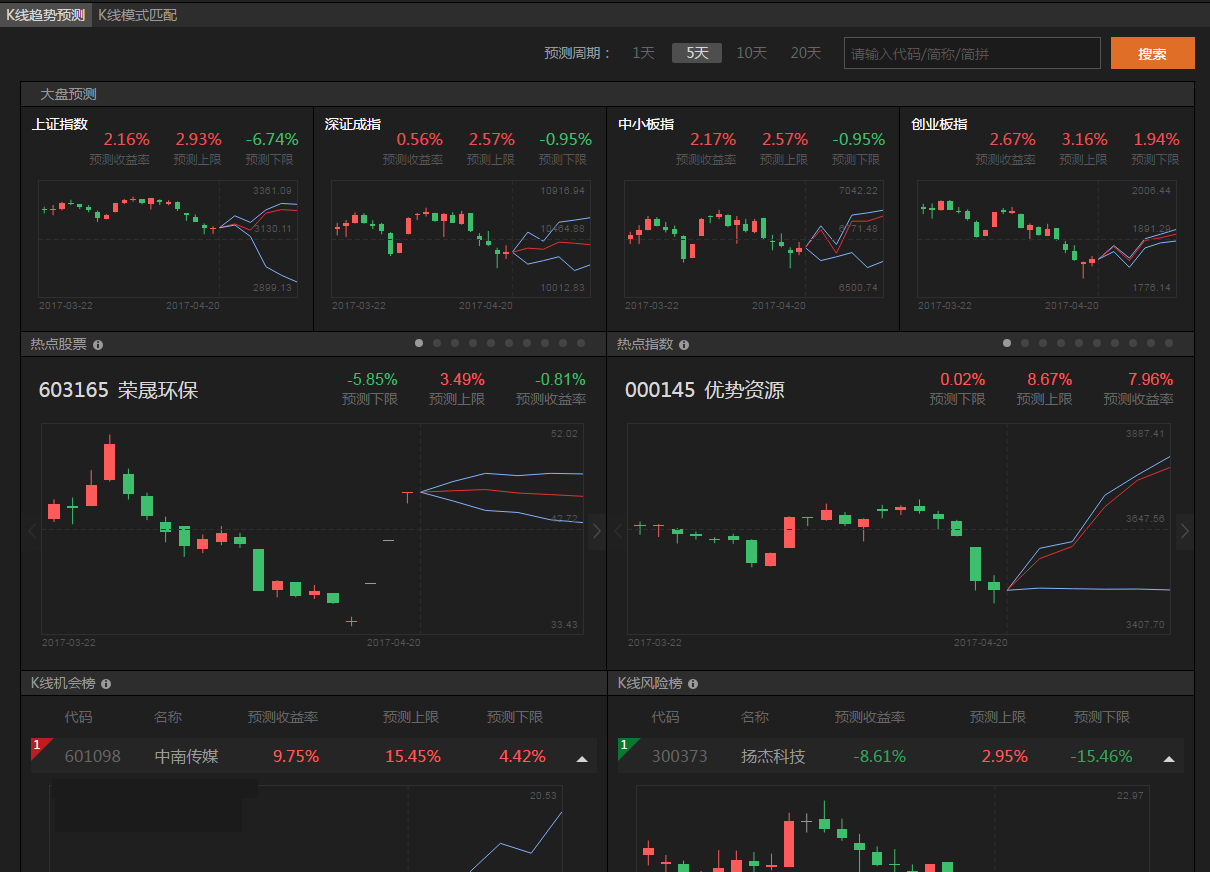Click 中南传媒 9.75% predicted return

[x=296, y=757]
